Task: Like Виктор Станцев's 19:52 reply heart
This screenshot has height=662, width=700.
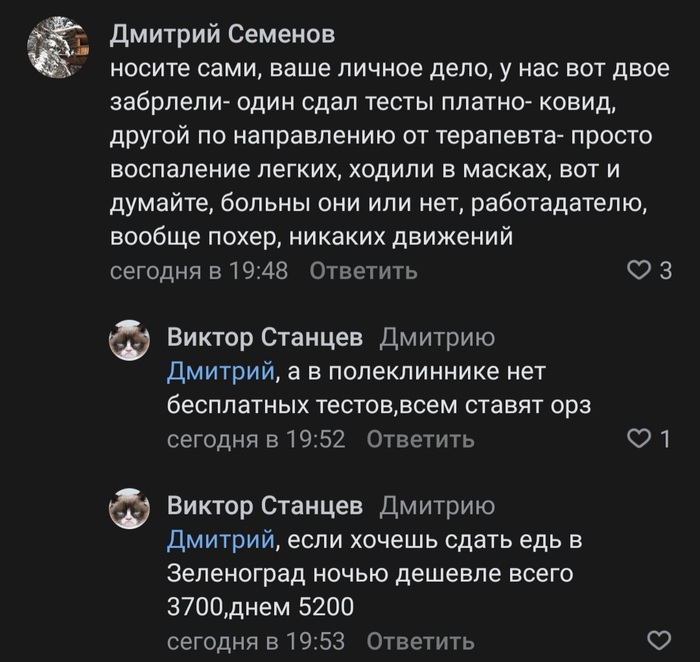Action: coord(638,438)
